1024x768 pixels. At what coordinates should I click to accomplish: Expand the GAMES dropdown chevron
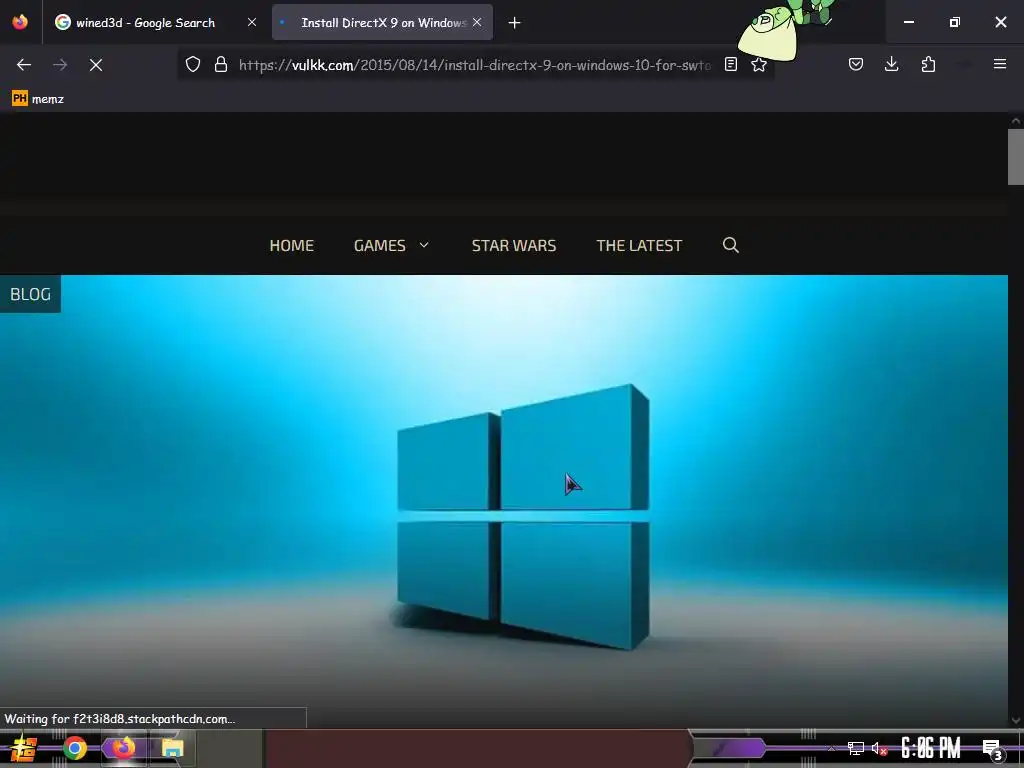coord(424,245)
